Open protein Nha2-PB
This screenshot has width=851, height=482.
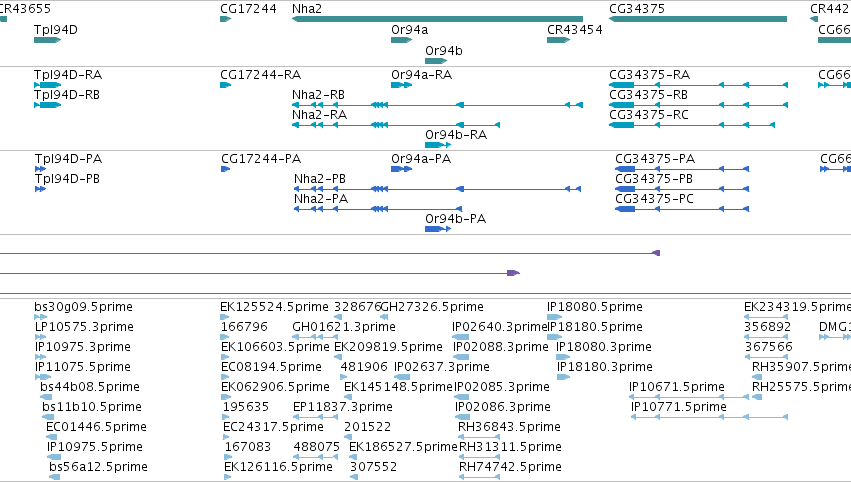click(x=320, y=179)
